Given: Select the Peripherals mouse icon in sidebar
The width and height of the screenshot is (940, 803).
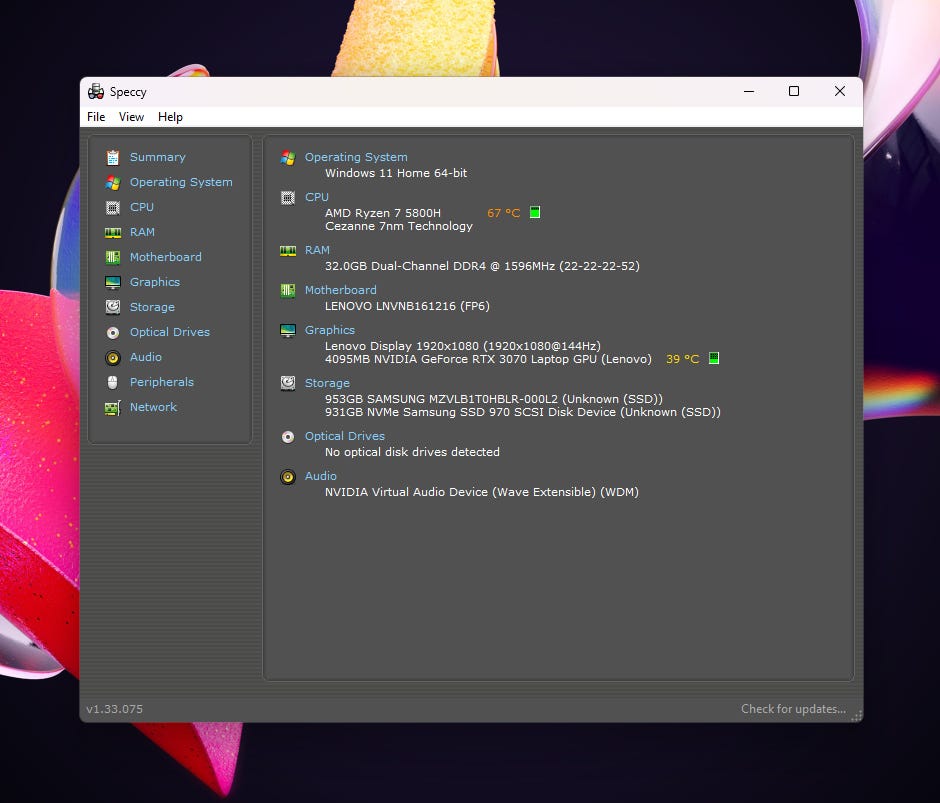Looking at the screenshot, I should tap(113, 382).
